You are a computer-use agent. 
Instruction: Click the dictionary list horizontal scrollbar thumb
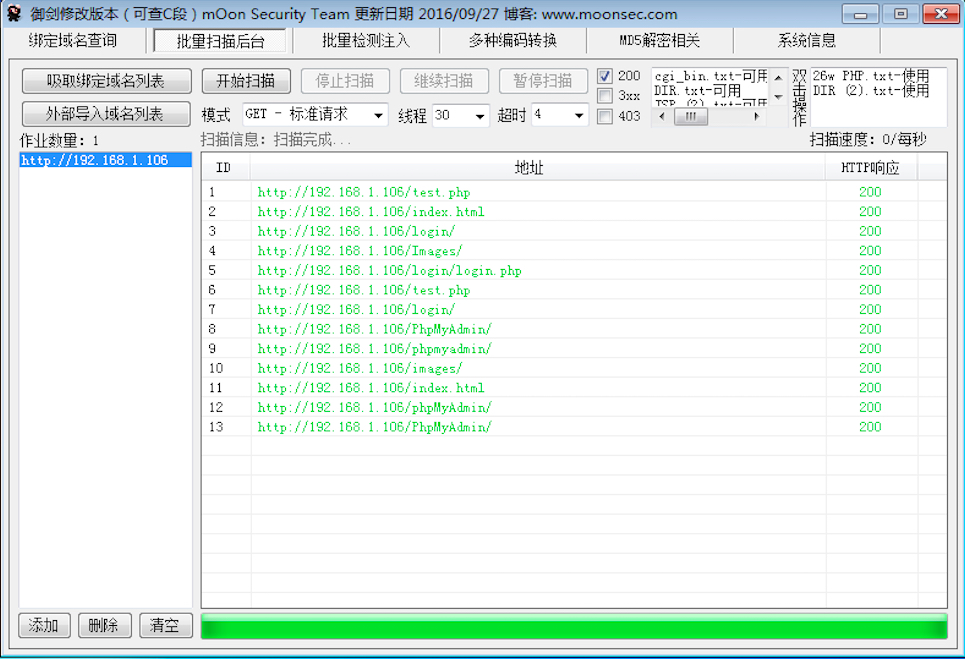click(x=691, y=116)
